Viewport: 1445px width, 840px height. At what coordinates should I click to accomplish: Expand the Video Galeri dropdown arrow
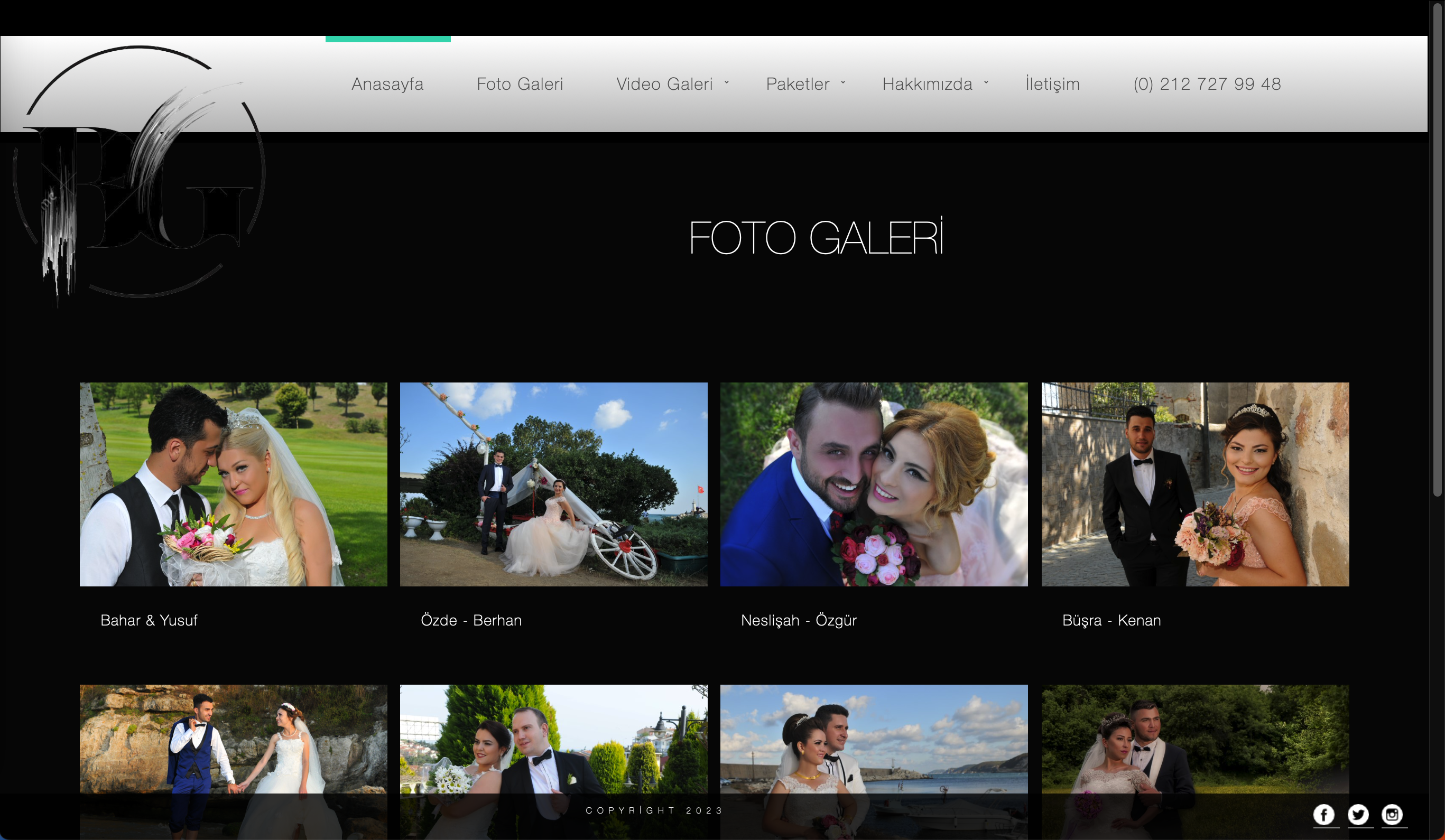[x=727, y=83]
